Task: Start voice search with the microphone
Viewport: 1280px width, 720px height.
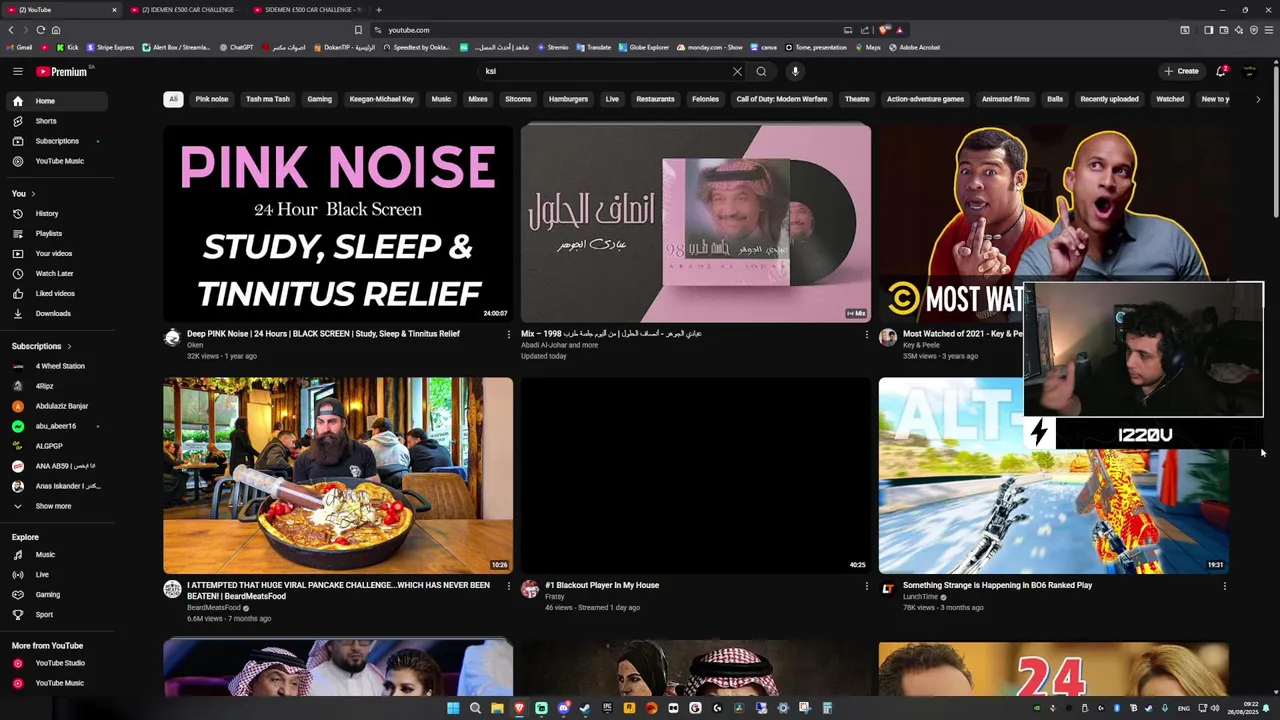Action: 795,71
